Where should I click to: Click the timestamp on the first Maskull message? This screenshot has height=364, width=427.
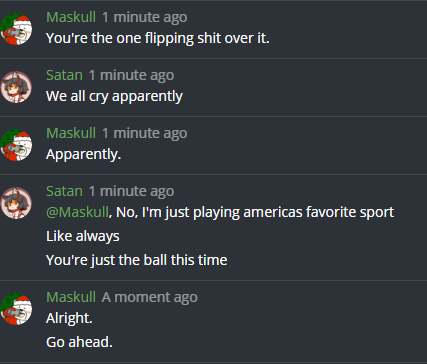pos(145,17)
